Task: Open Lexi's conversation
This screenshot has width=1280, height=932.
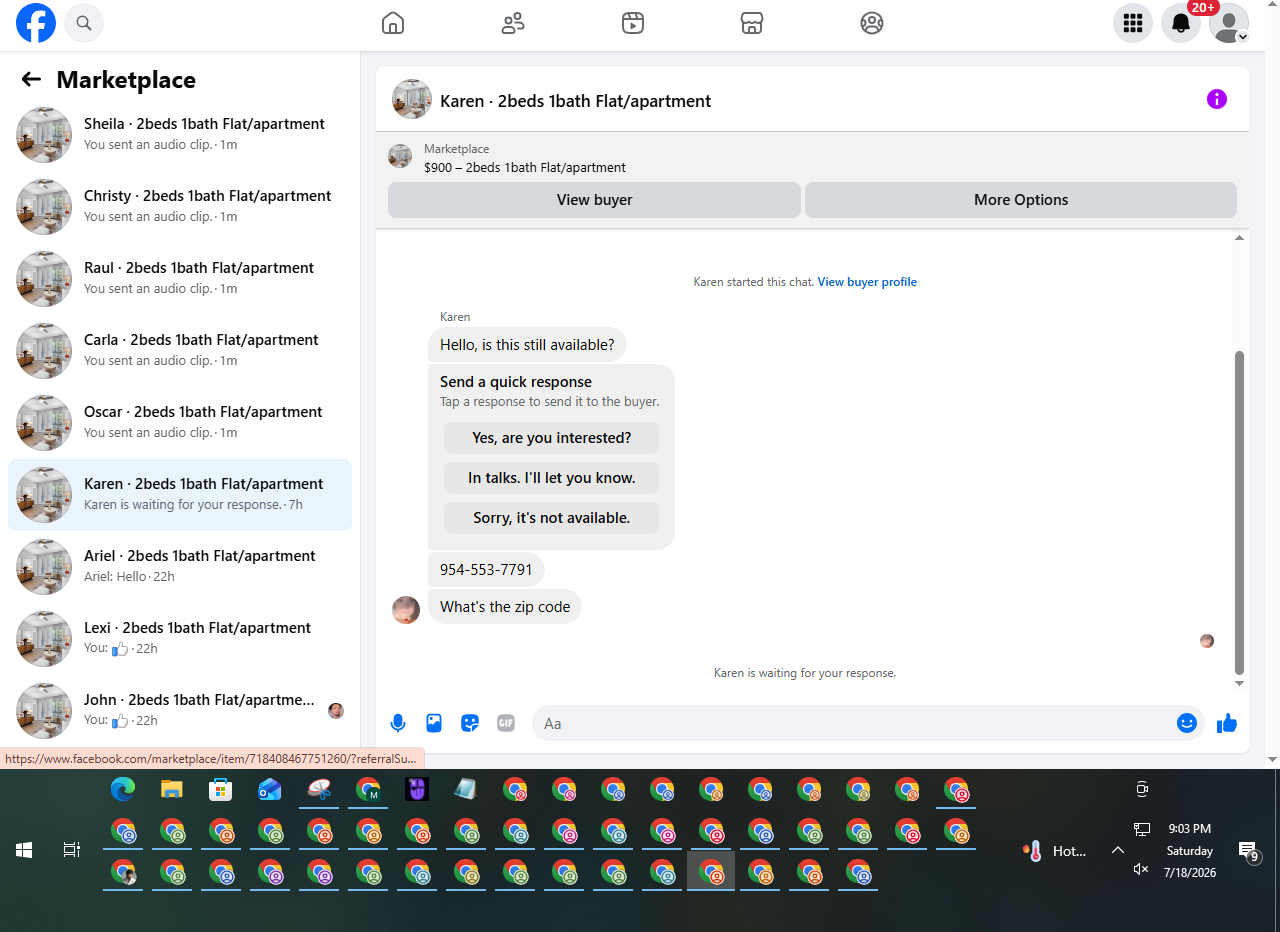Action: pos(180,639)
